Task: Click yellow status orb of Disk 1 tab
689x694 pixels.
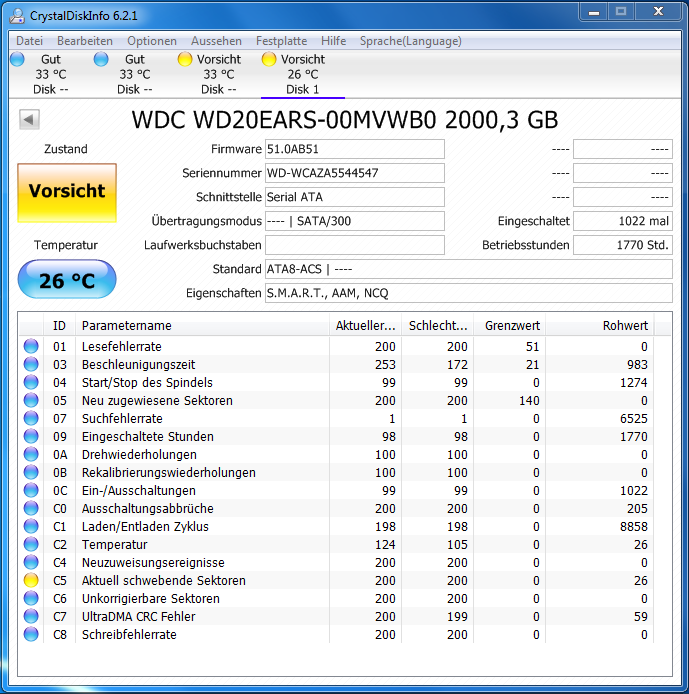Action: 269,59
